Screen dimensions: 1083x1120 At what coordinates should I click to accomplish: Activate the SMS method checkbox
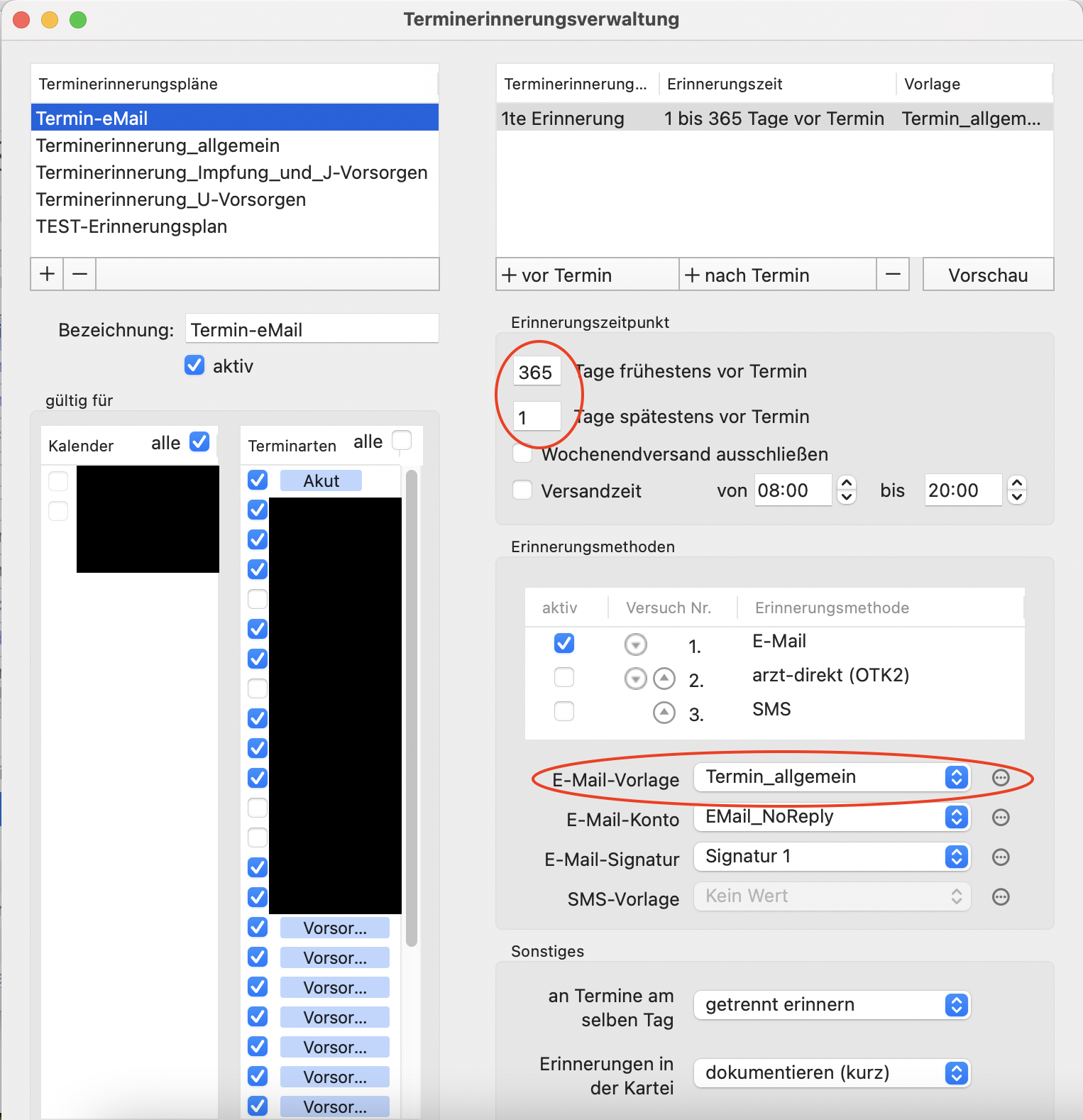[564, 711]
